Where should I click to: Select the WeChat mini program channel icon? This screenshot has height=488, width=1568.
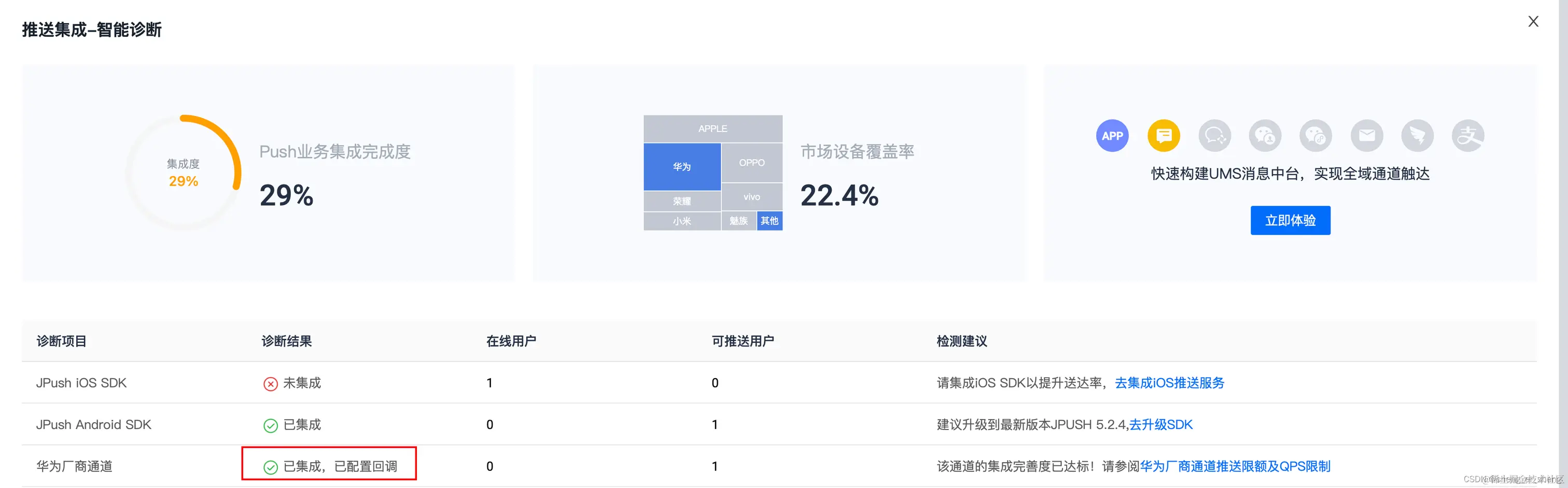[x=1315, y=136]
